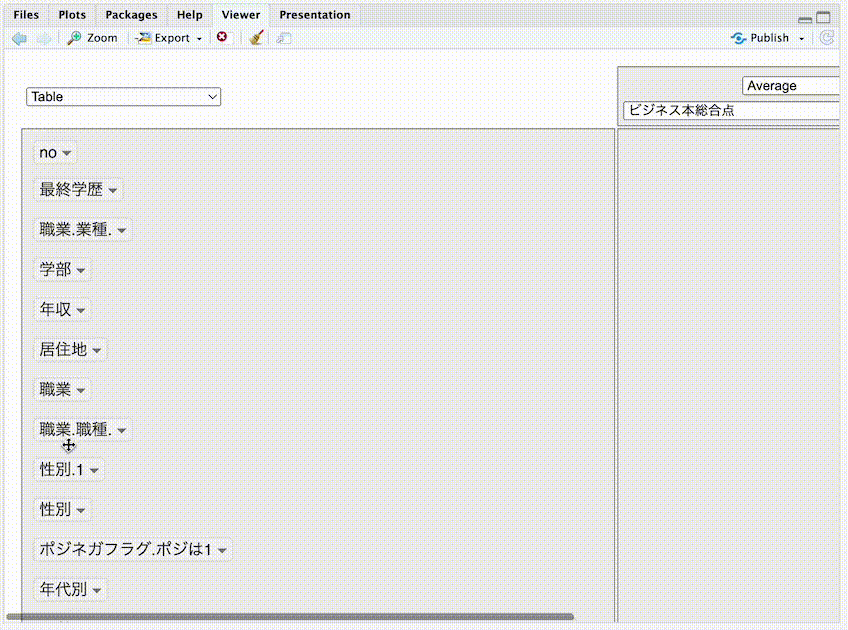Click the horizontal scrollbar at the bottom
Screen dimensions: 848x630
pyautogui.click(x=290, y=617)
